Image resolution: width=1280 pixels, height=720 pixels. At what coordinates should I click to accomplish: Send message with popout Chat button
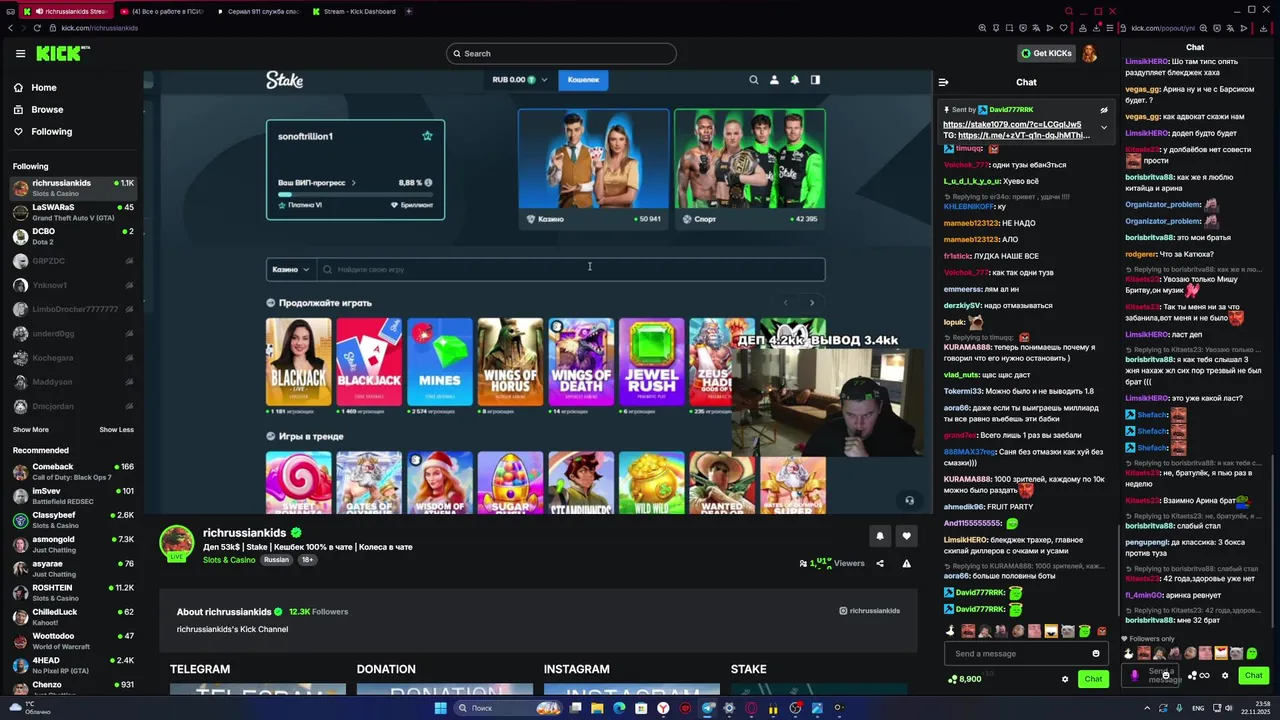[1253, 675]
